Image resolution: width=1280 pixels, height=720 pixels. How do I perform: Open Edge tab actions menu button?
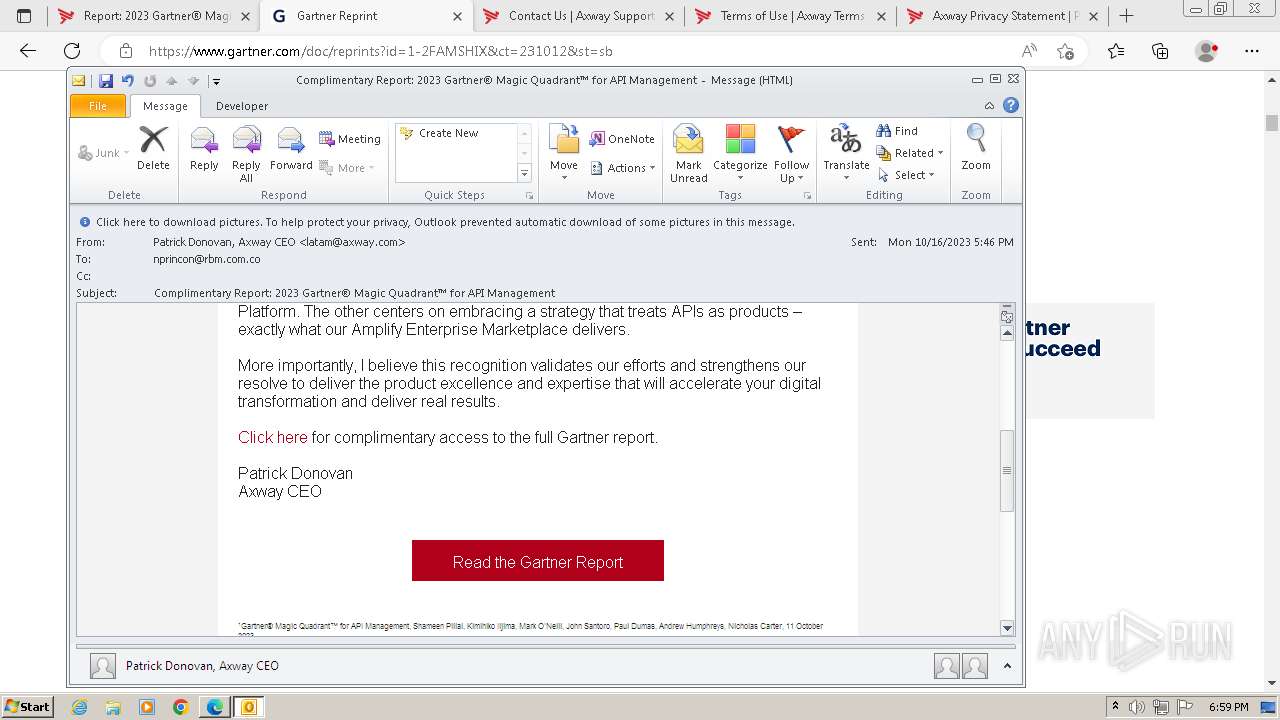[24, 16]
